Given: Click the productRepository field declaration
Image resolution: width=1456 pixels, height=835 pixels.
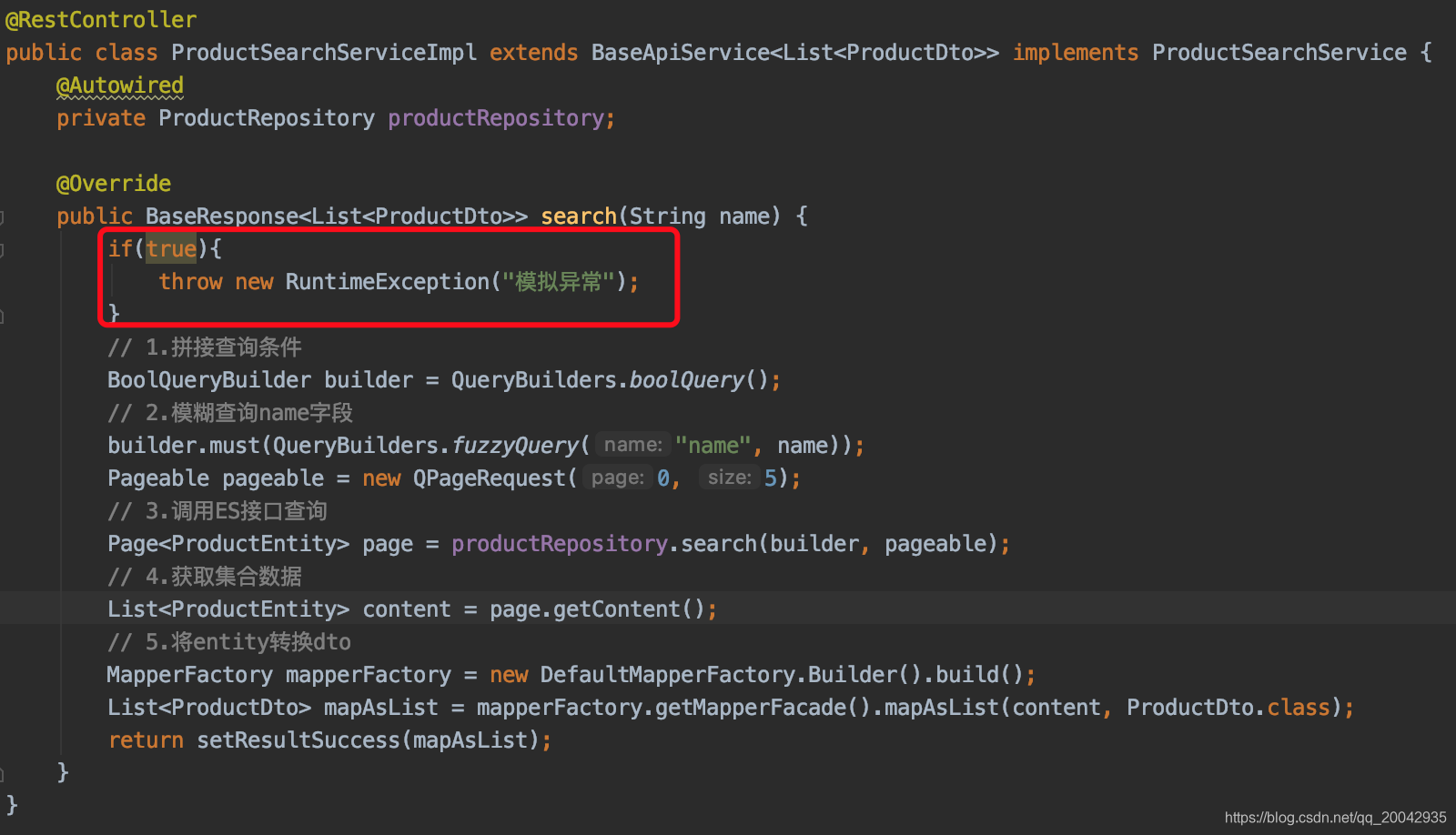Looking at the screenshot, I should (496, 118).
